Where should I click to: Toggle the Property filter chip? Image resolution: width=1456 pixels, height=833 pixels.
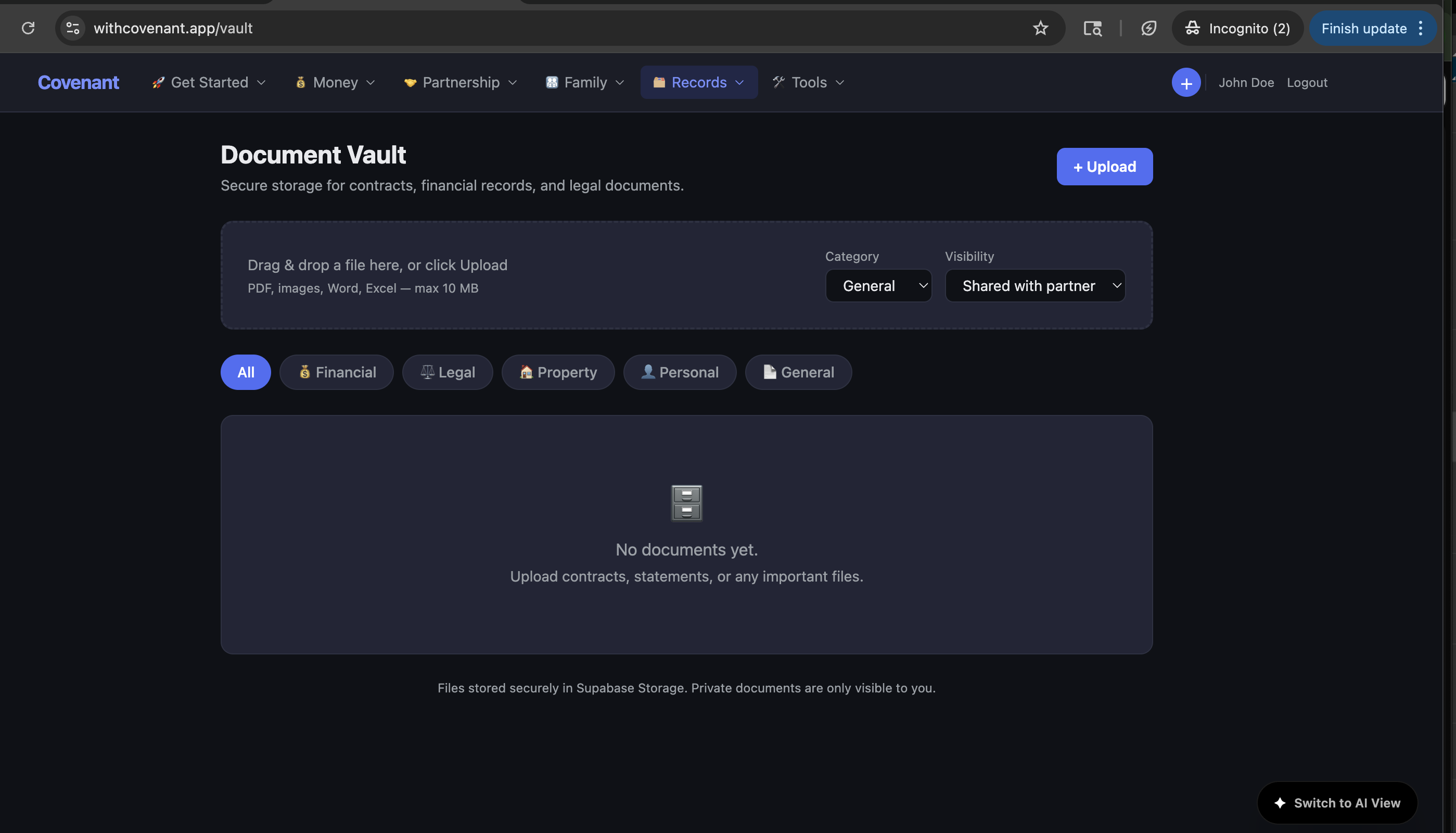(x=558, y=372)
